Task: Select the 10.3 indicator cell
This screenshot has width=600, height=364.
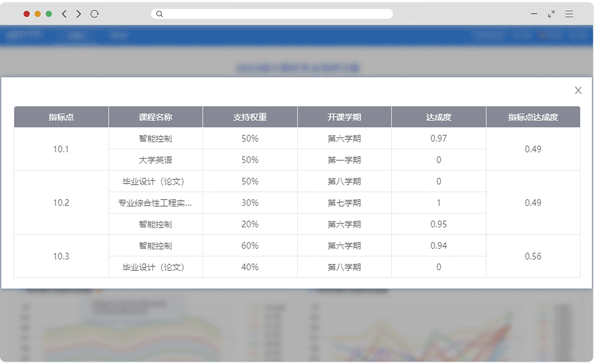Action: pos(61,256)
